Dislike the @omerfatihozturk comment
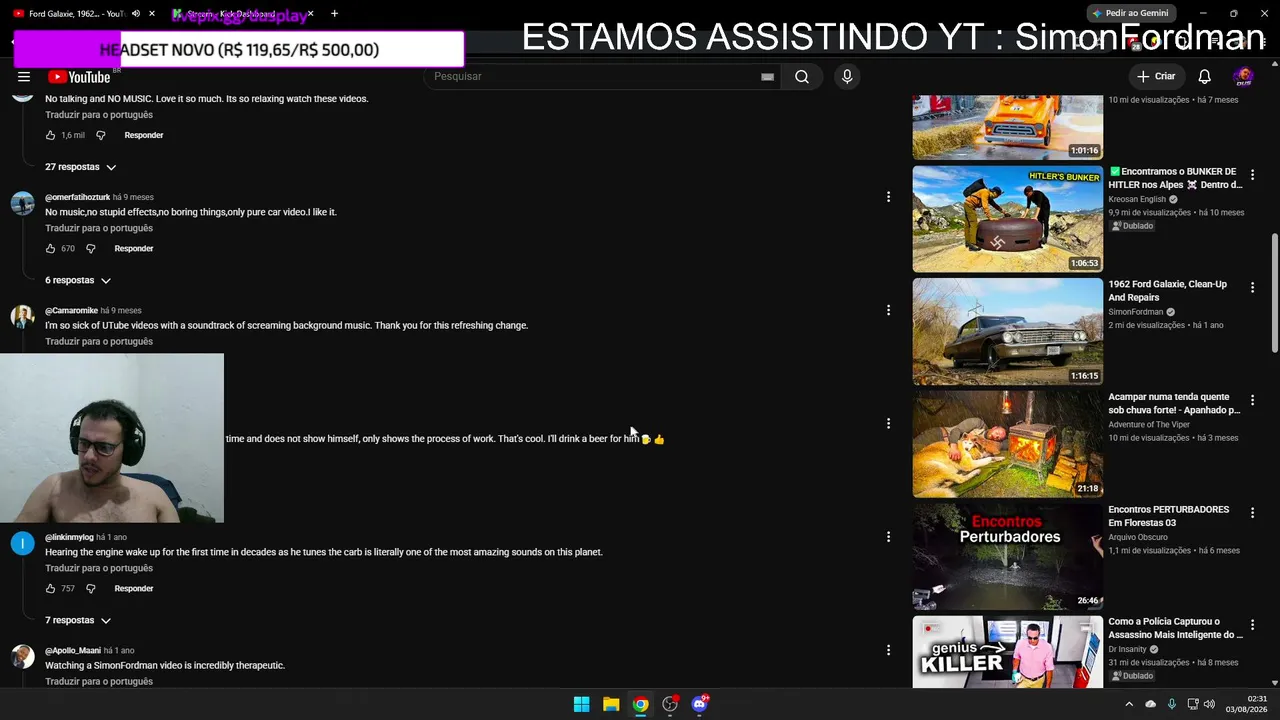Viewport: 1280px width, 720px height. pyautogui.click(x=90, y=248)
